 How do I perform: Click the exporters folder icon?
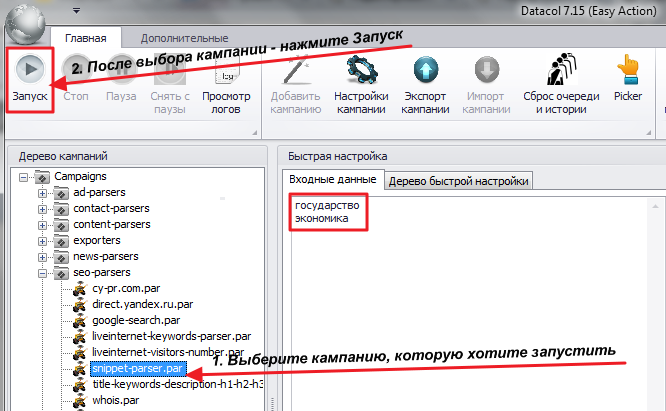[61, 241]
